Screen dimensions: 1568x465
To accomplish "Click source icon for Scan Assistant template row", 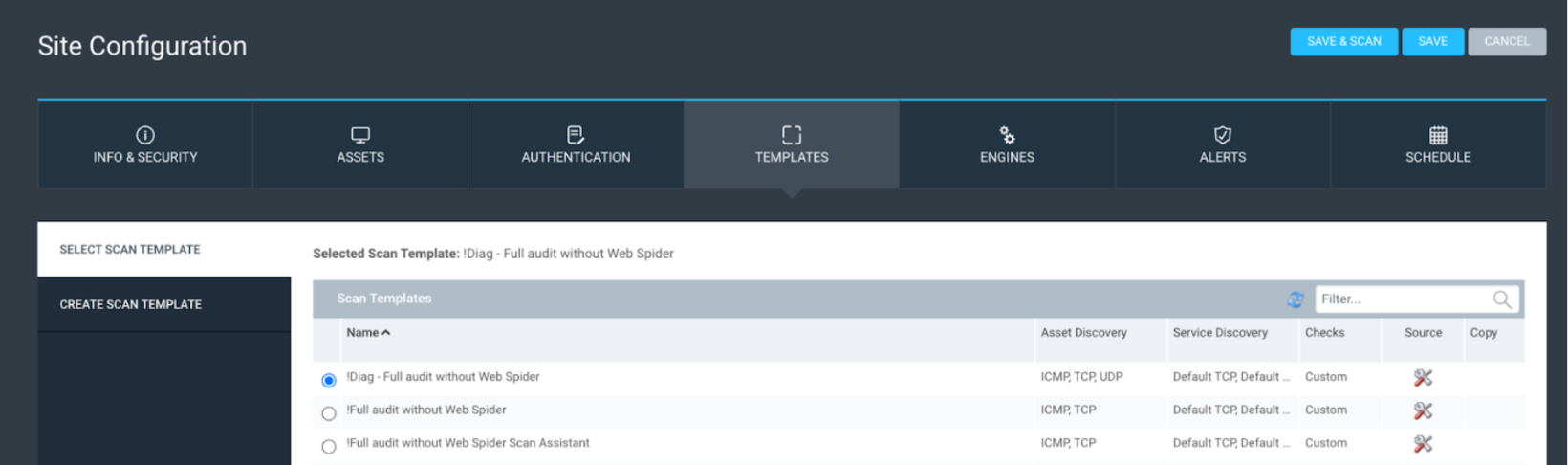I will click(x=1423, y=444).
